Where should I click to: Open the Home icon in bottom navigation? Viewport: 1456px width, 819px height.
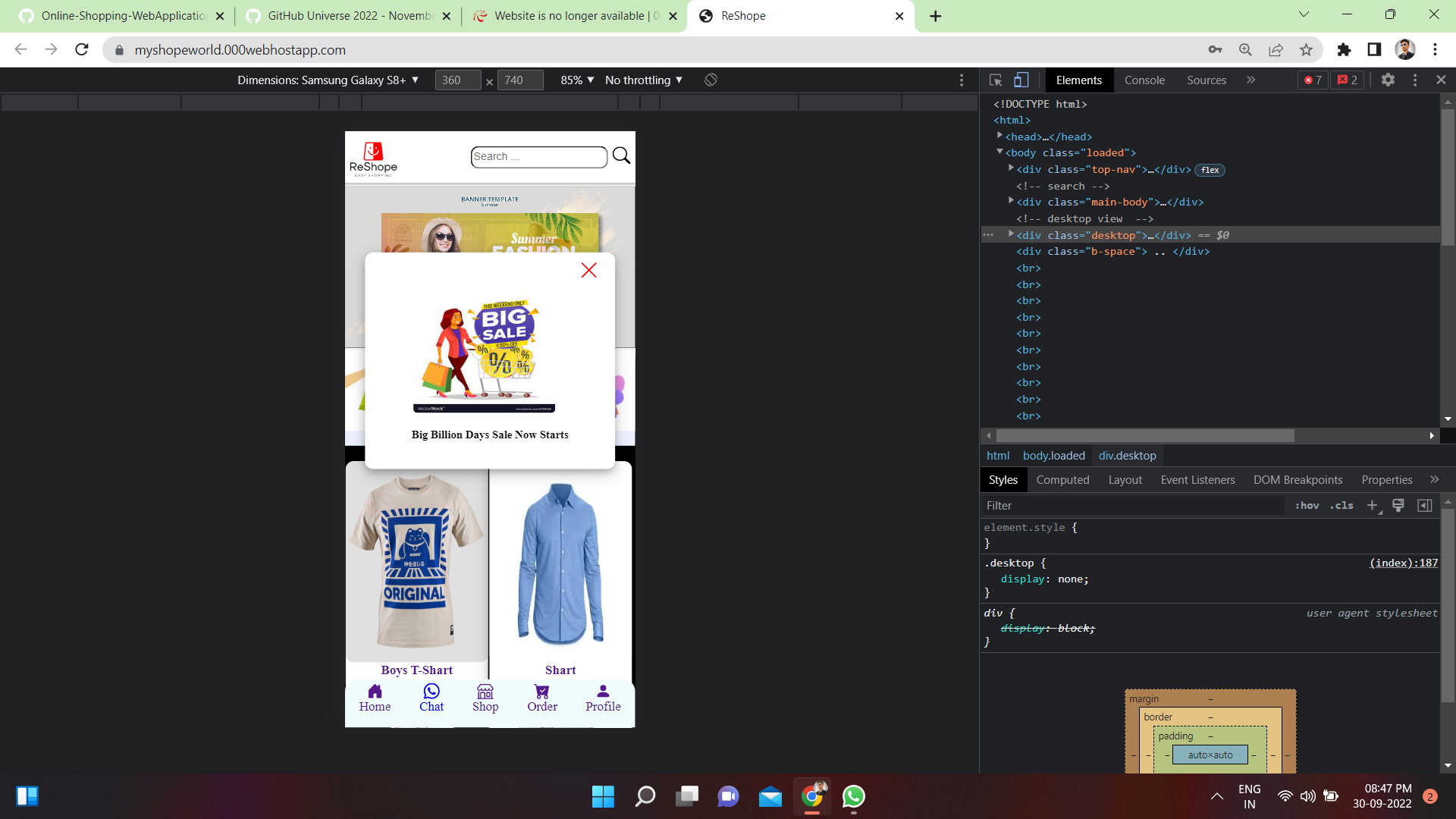(x=375, y=692)
